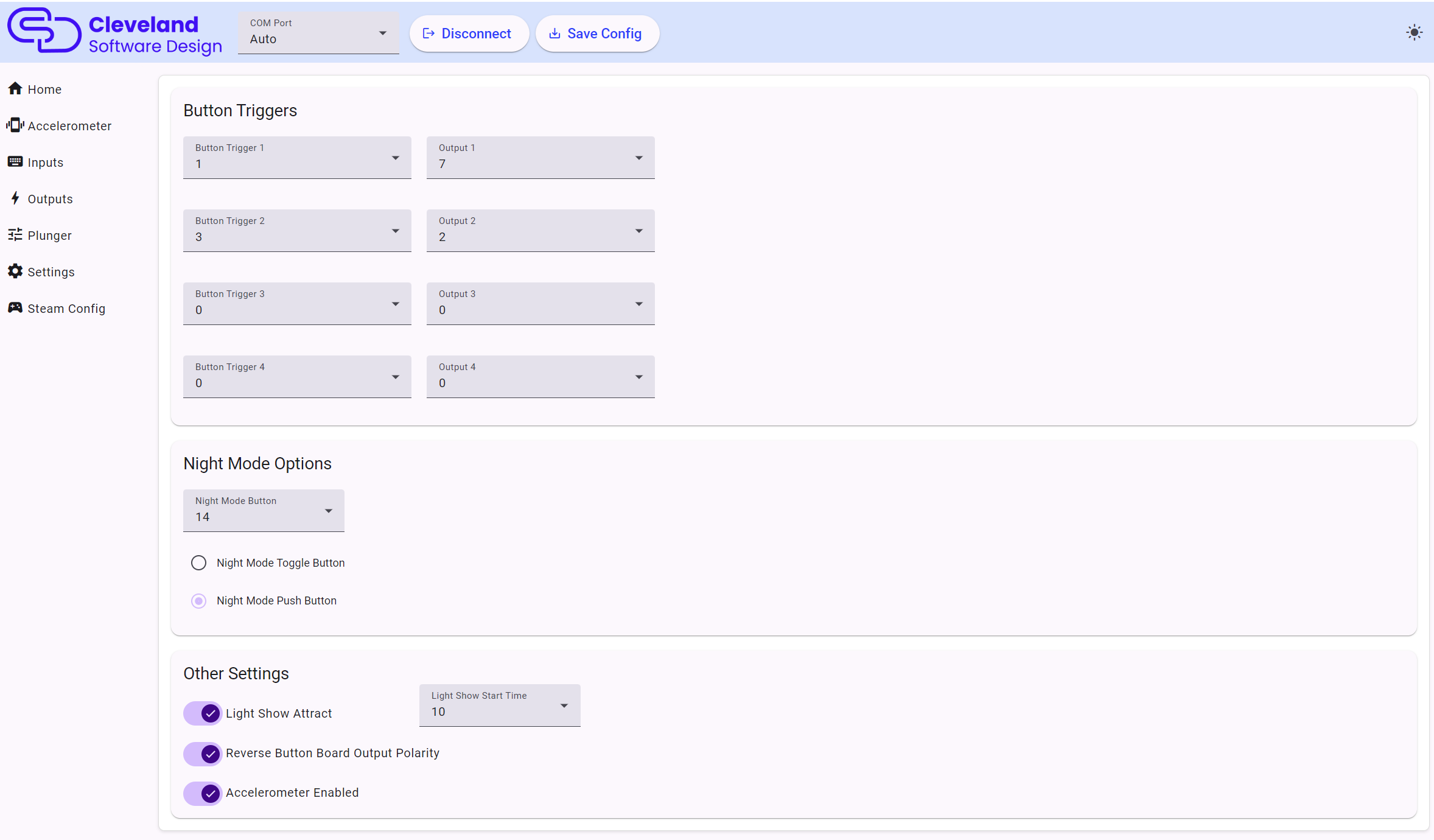Open the Button Trigger 3 dropdown
The image size is (1434, 840).
pos(297,304)
